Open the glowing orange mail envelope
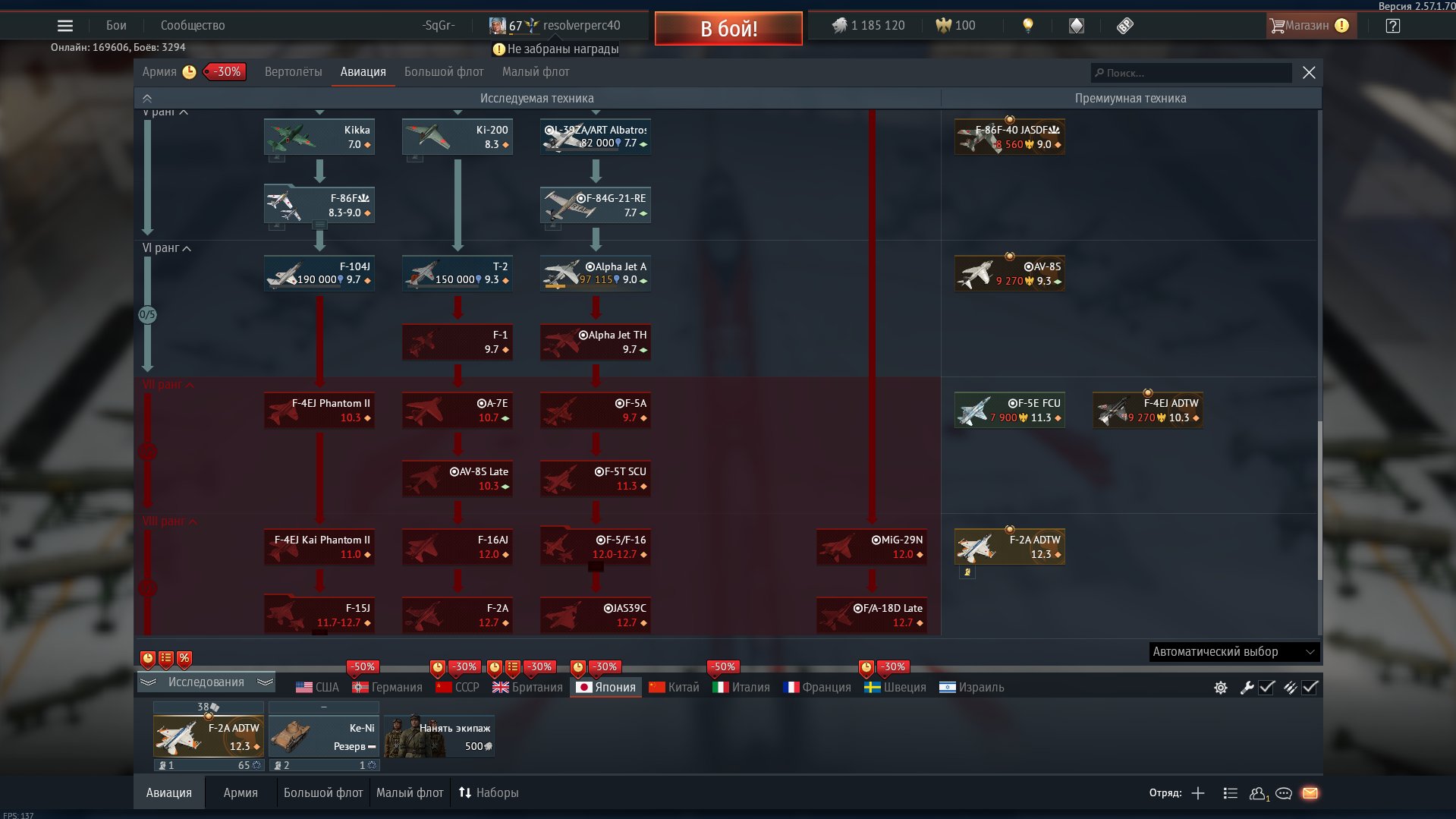The image size is (1456, 819). (1310, 793)
